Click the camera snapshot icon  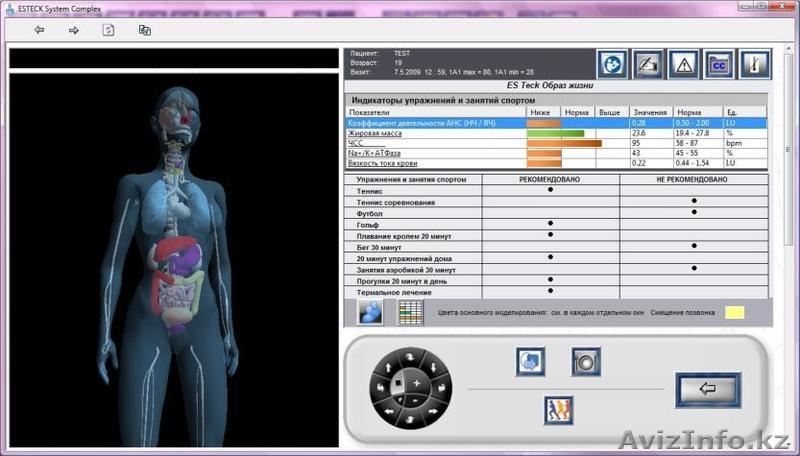pos(586,361)
